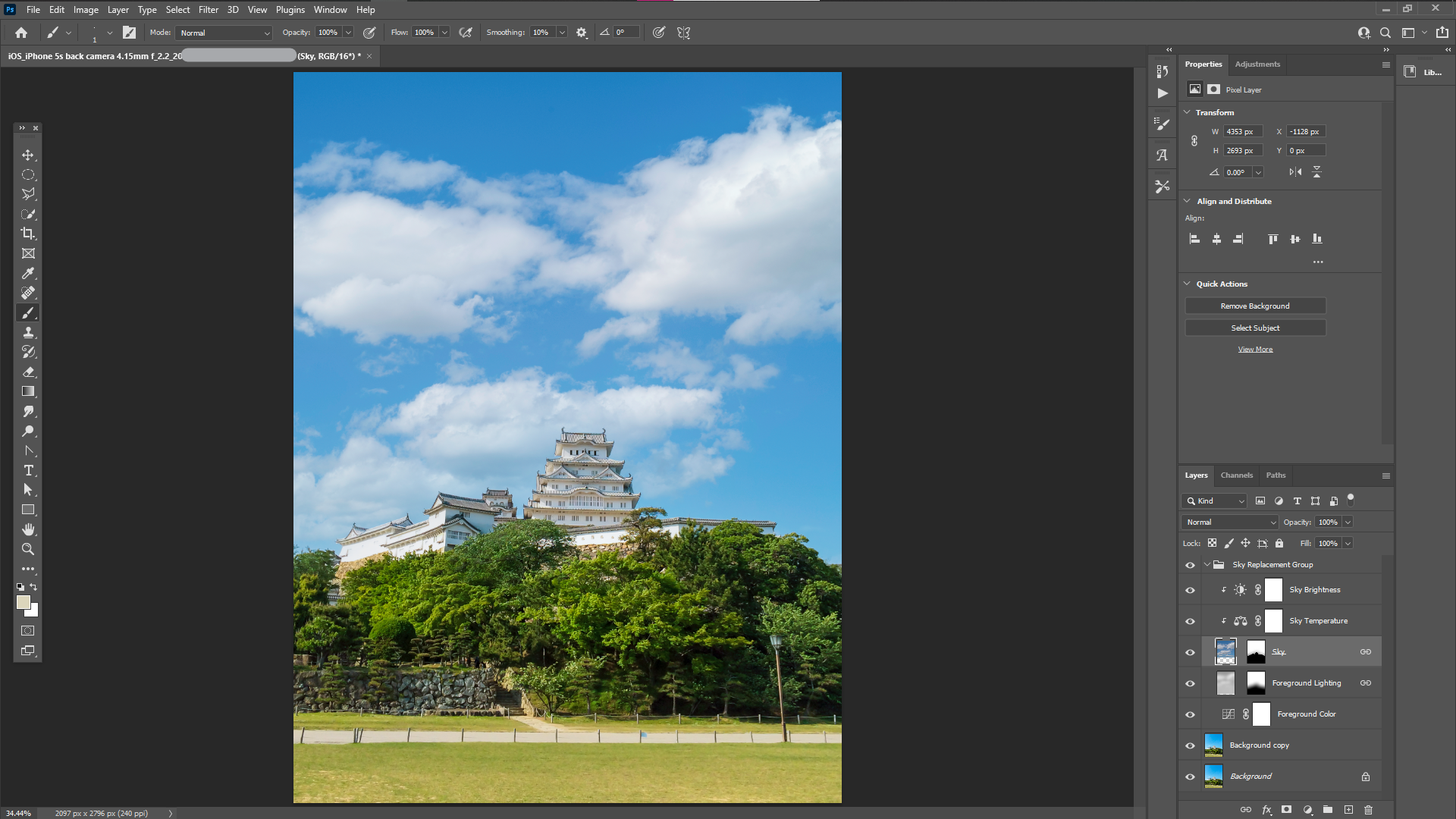This screenshot has width=1456, height=819.
Task: Select the Move tool
Action: pos(28,155)
